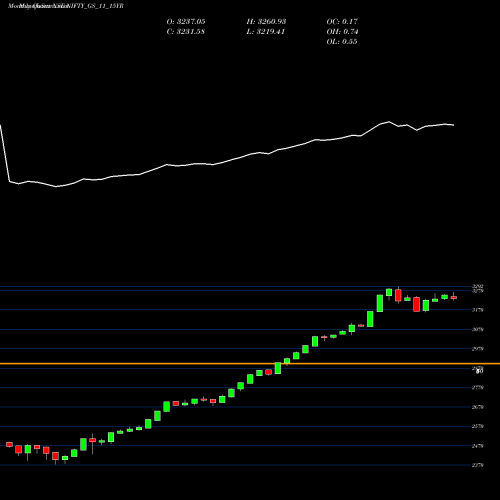The height and width of the screenshot is (500, 500).
Task: Click the orange horizontal level line
Action: click(250, 364)
